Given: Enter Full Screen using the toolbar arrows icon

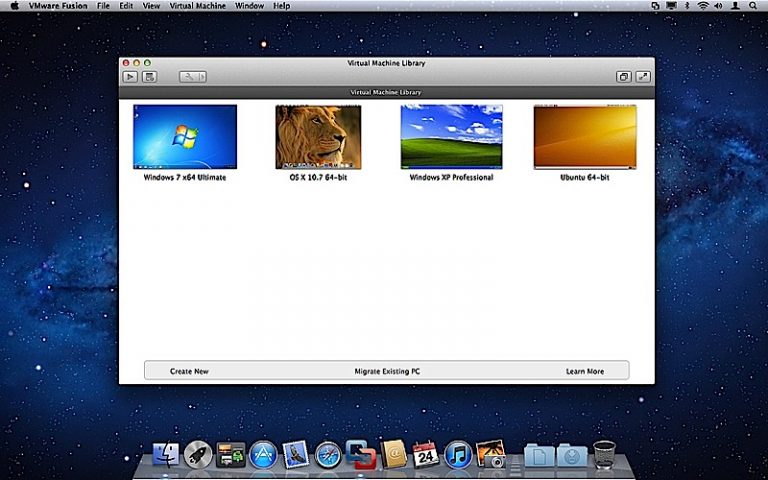Looking at the screenshot, I should click(643, 77).
